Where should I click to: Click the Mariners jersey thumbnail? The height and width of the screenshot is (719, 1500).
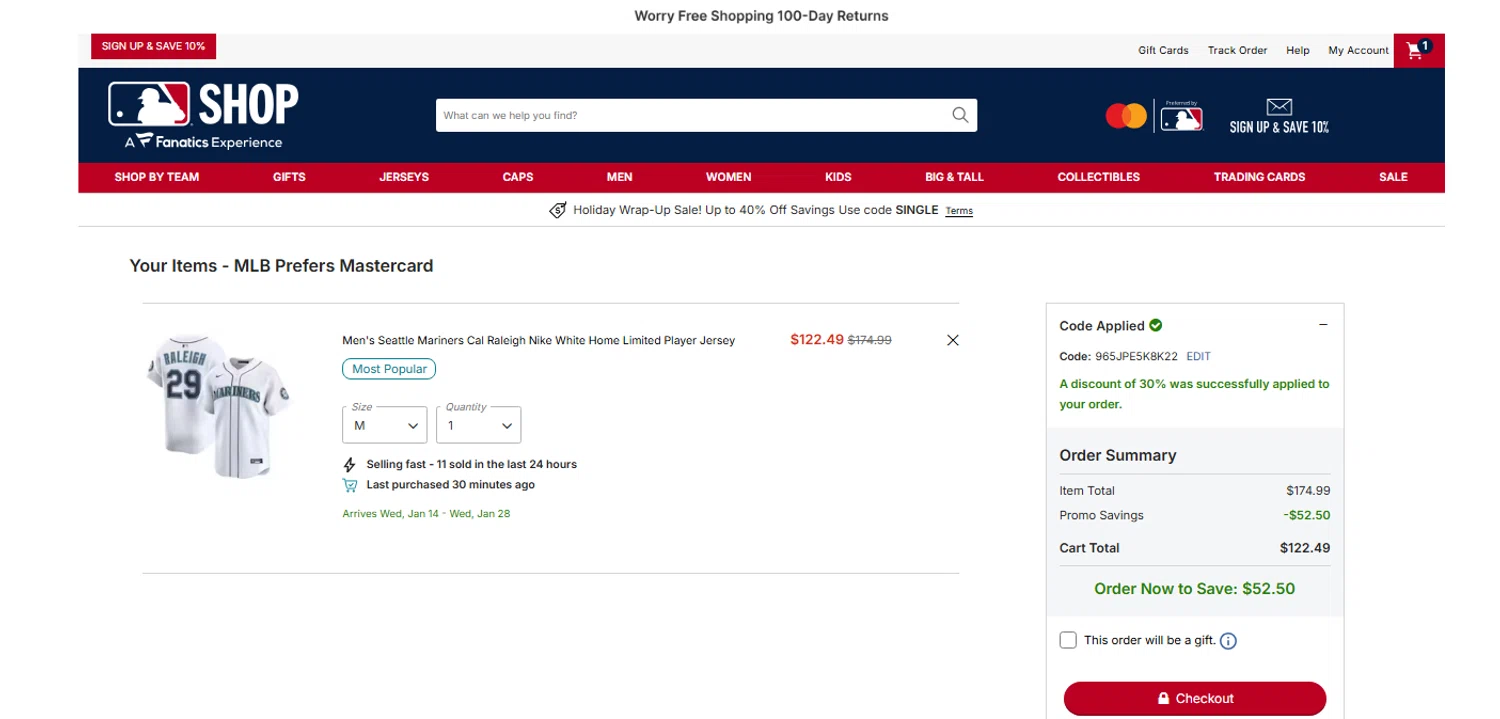coord(220,406)
